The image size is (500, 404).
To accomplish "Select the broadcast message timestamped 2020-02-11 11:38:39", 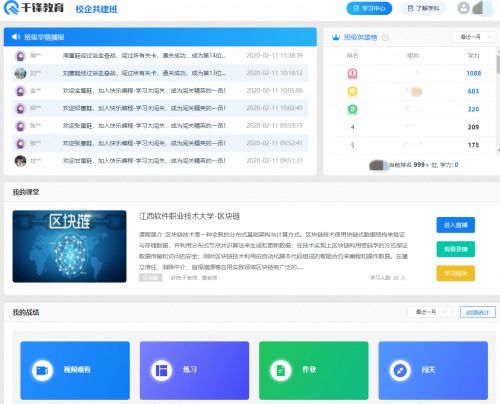I will coord(160,56).
